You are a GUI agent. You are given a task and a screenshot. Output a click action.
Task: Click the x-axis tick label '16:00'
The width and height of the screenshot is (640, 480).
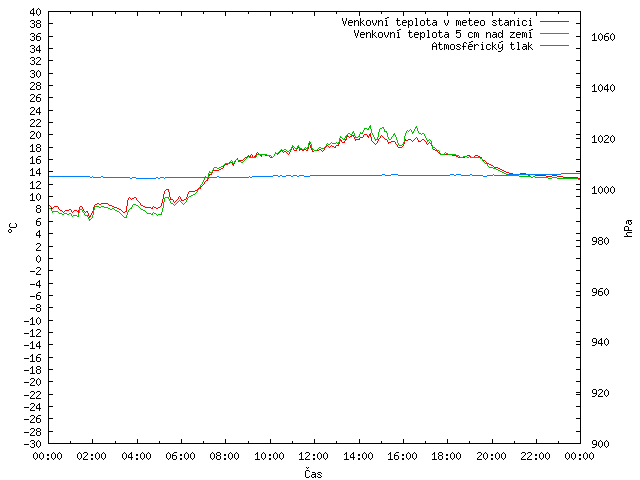(402, 456)
